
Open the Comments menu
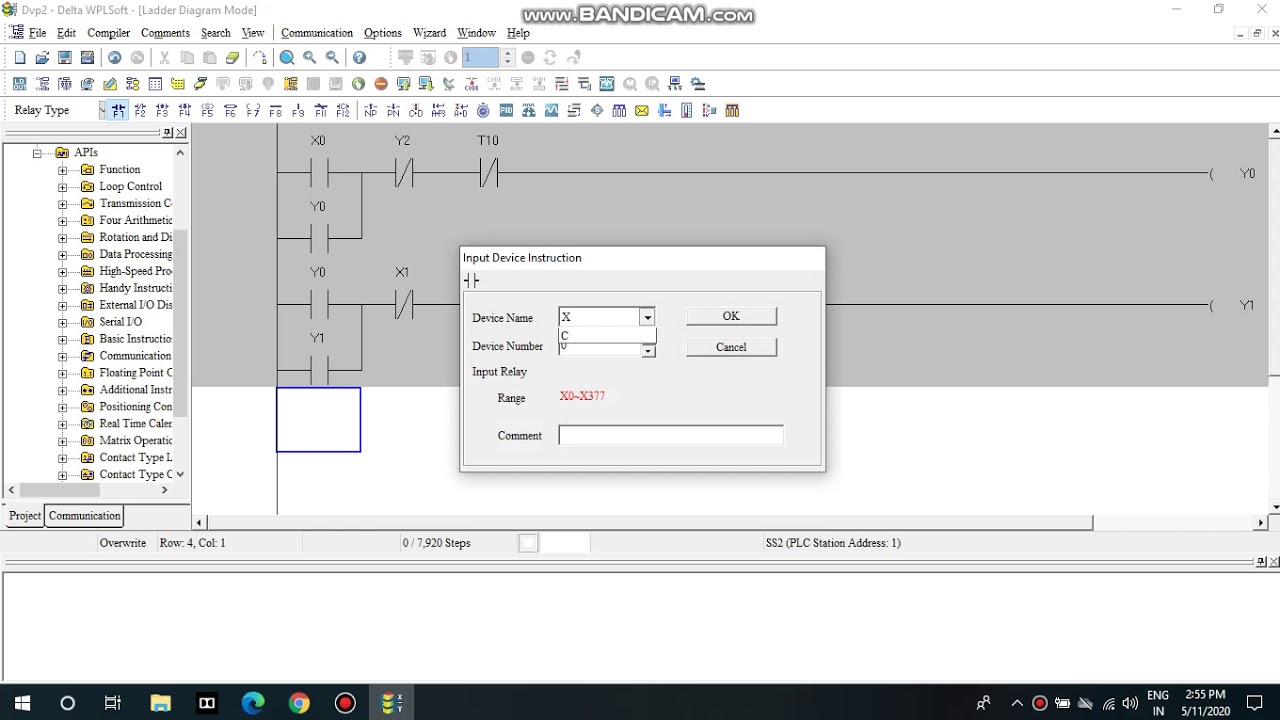tap(165, 33)
